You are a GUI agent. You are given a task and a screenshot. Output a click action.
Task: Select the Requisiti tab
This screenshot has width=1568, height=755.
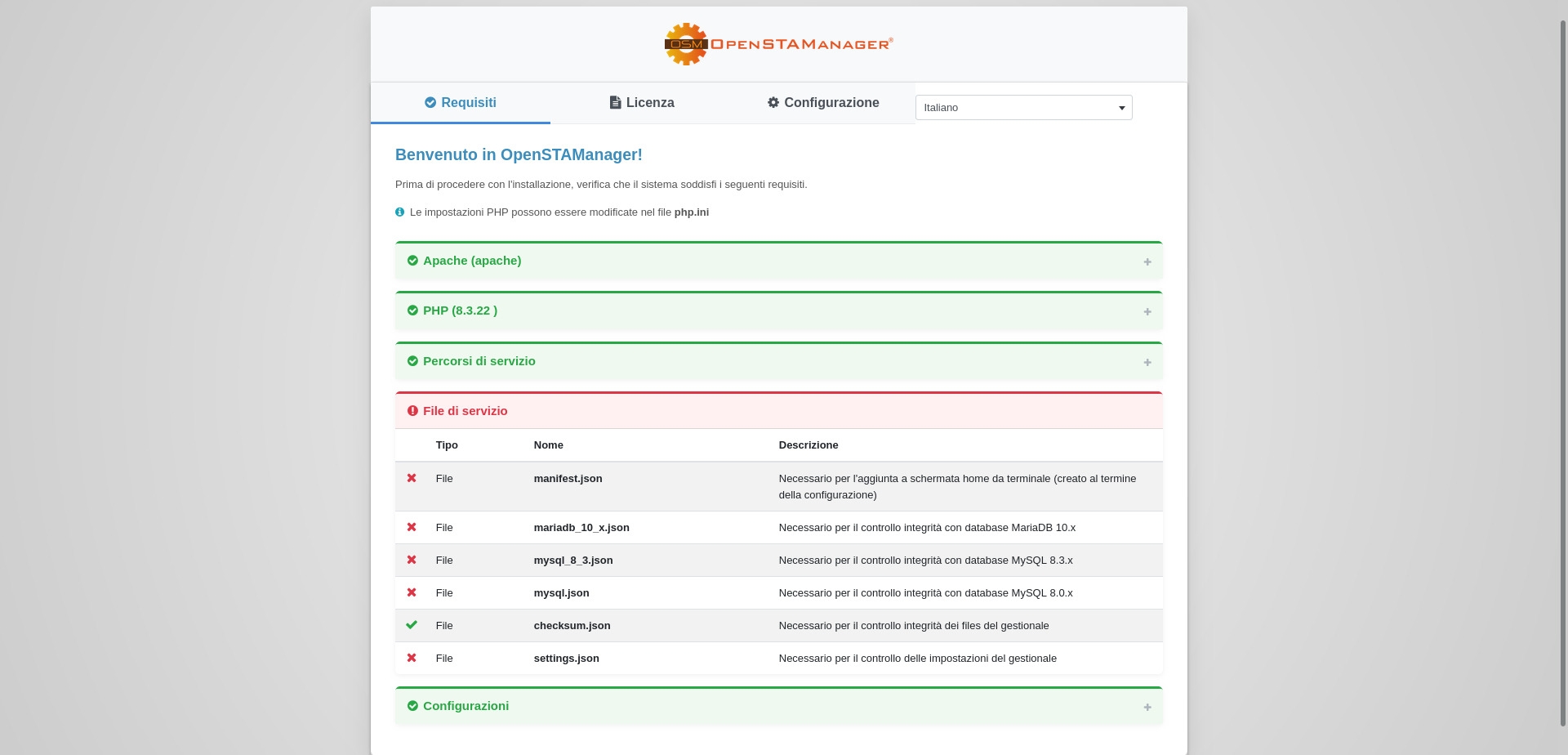[461, 103]
